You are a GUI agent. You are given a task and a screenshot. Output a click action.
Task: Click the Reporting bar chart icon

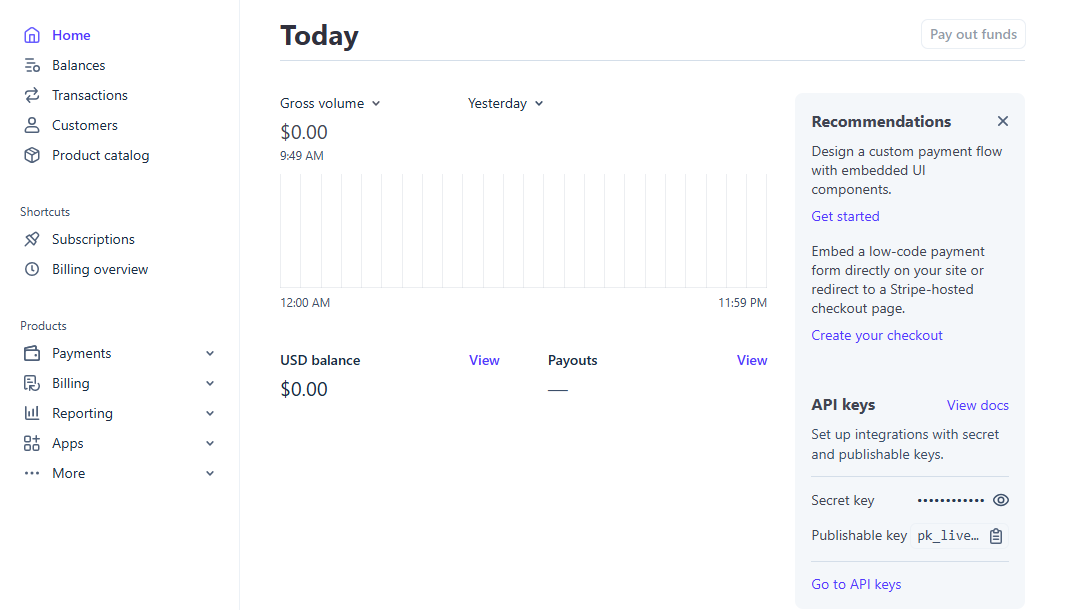[32, 413]
